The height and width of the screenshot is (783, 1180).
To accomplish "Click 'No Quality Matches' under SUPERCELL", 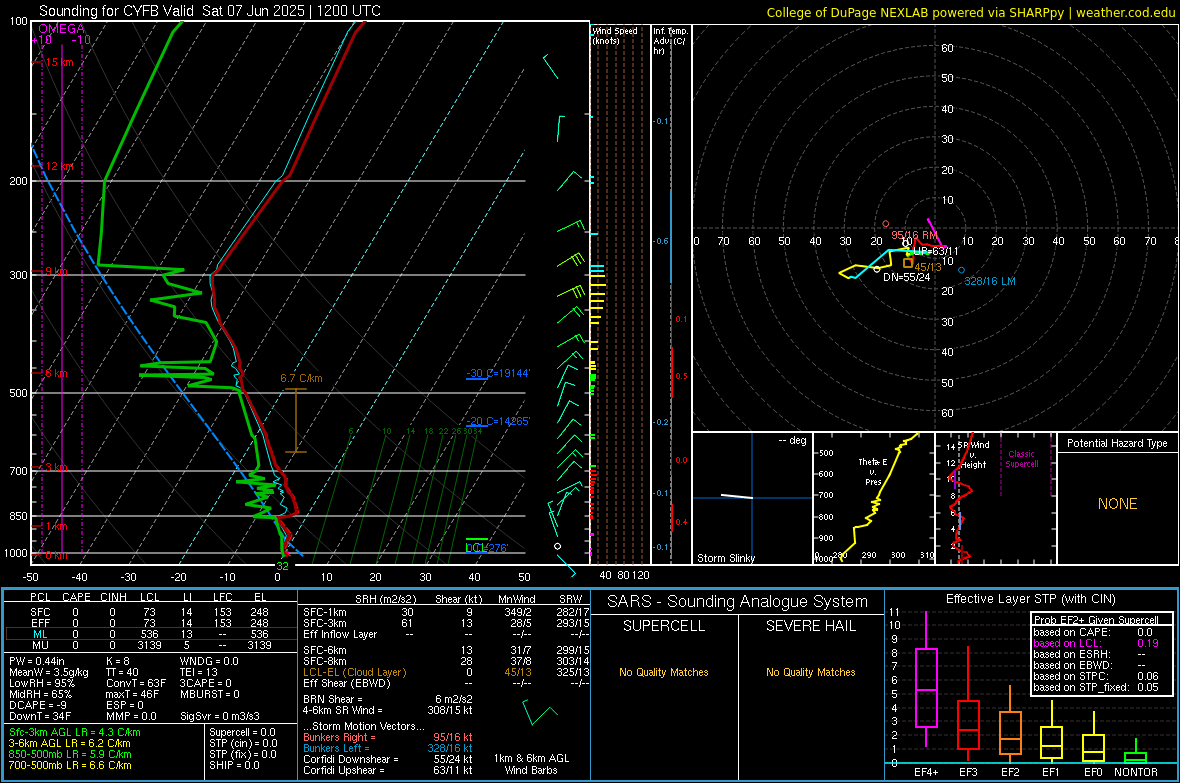I will coord(663,672).
